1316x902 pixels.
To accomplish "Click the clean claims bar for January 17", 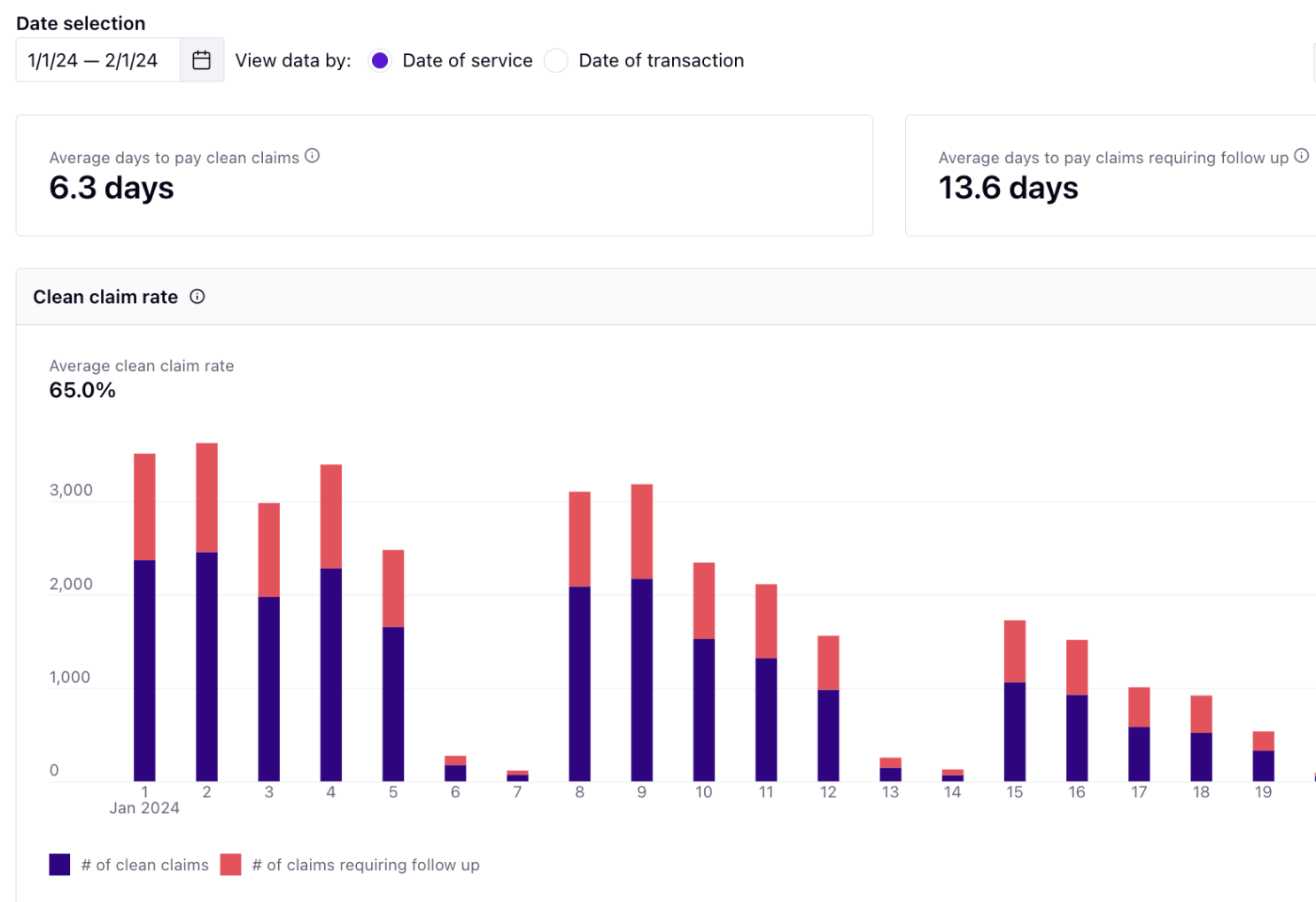I will pyautogui.click(x=1139, y=754).
